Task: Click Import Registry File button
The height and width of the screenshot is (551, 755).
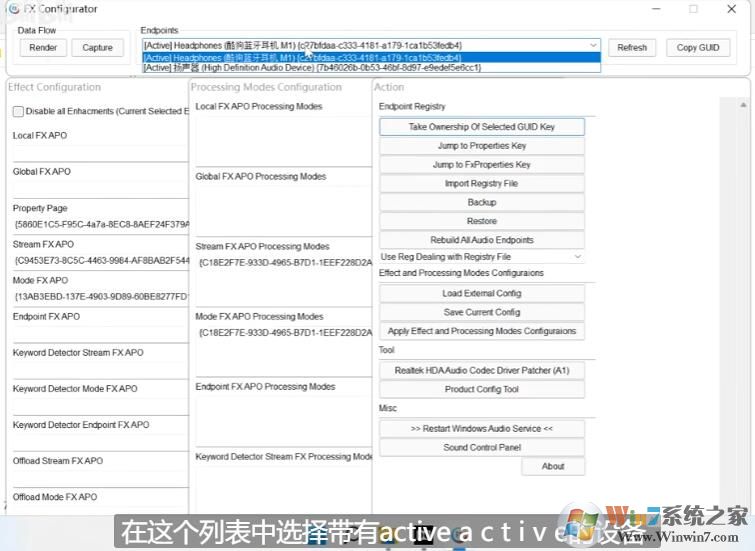Action: (x=482, y=184)
